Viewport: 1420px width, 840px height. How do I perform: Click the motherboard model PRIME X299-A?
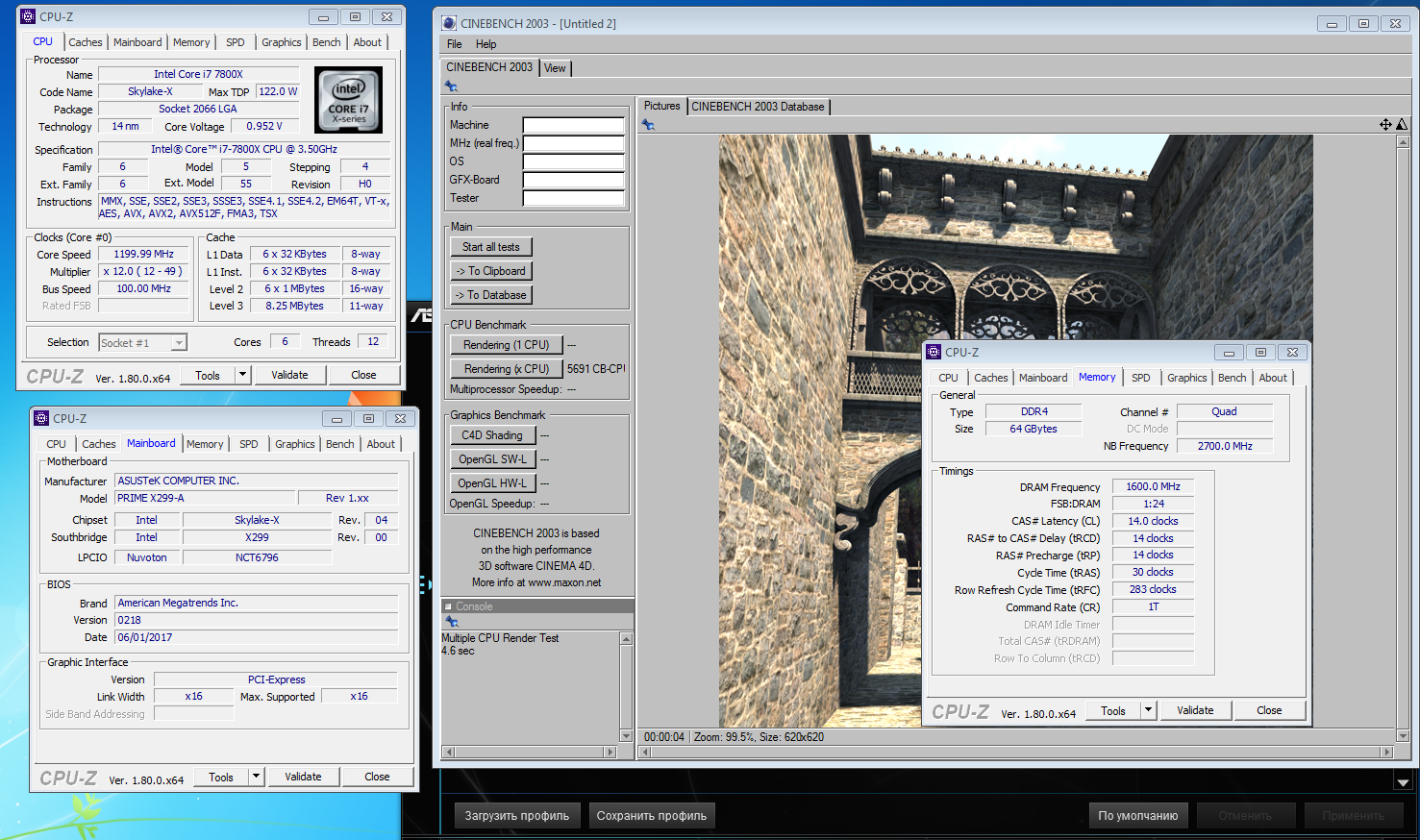click(204, 498)
